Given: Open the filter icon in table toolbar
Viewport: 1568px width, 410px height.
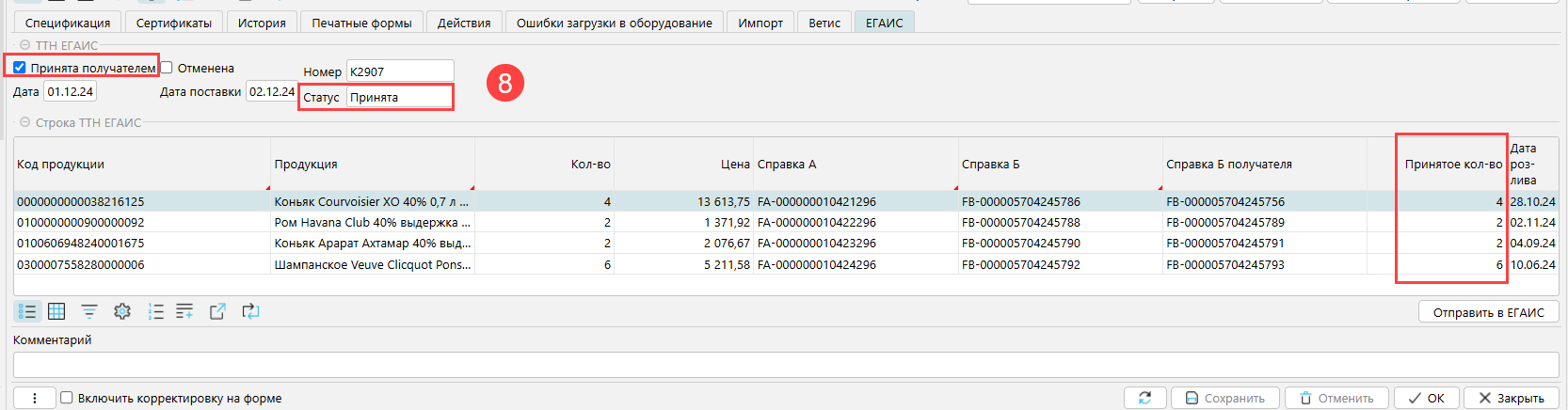Looking at the screenshot, I should (89, 311).
